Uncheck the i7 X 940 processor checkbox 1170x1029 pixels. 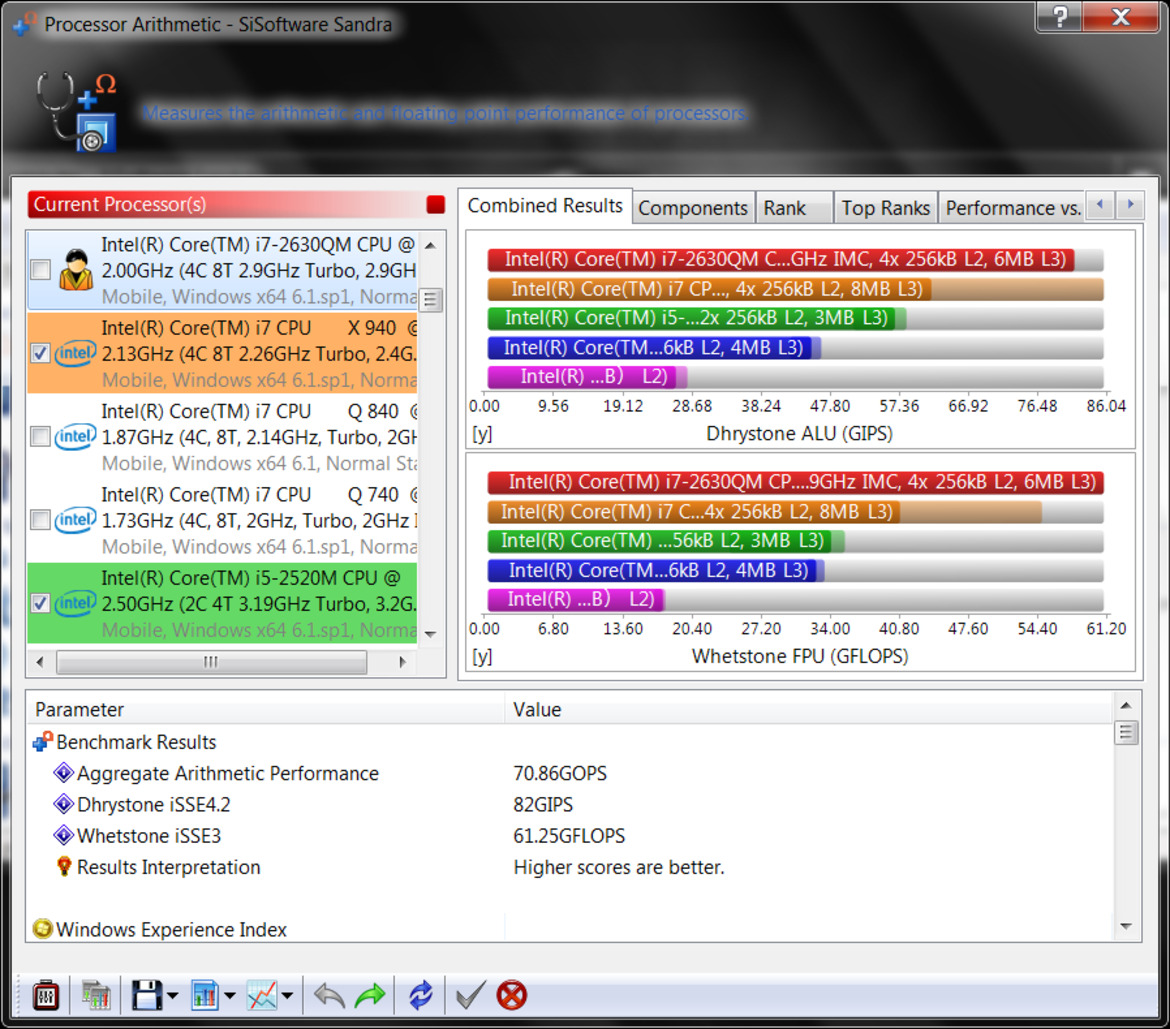[40, 354]
